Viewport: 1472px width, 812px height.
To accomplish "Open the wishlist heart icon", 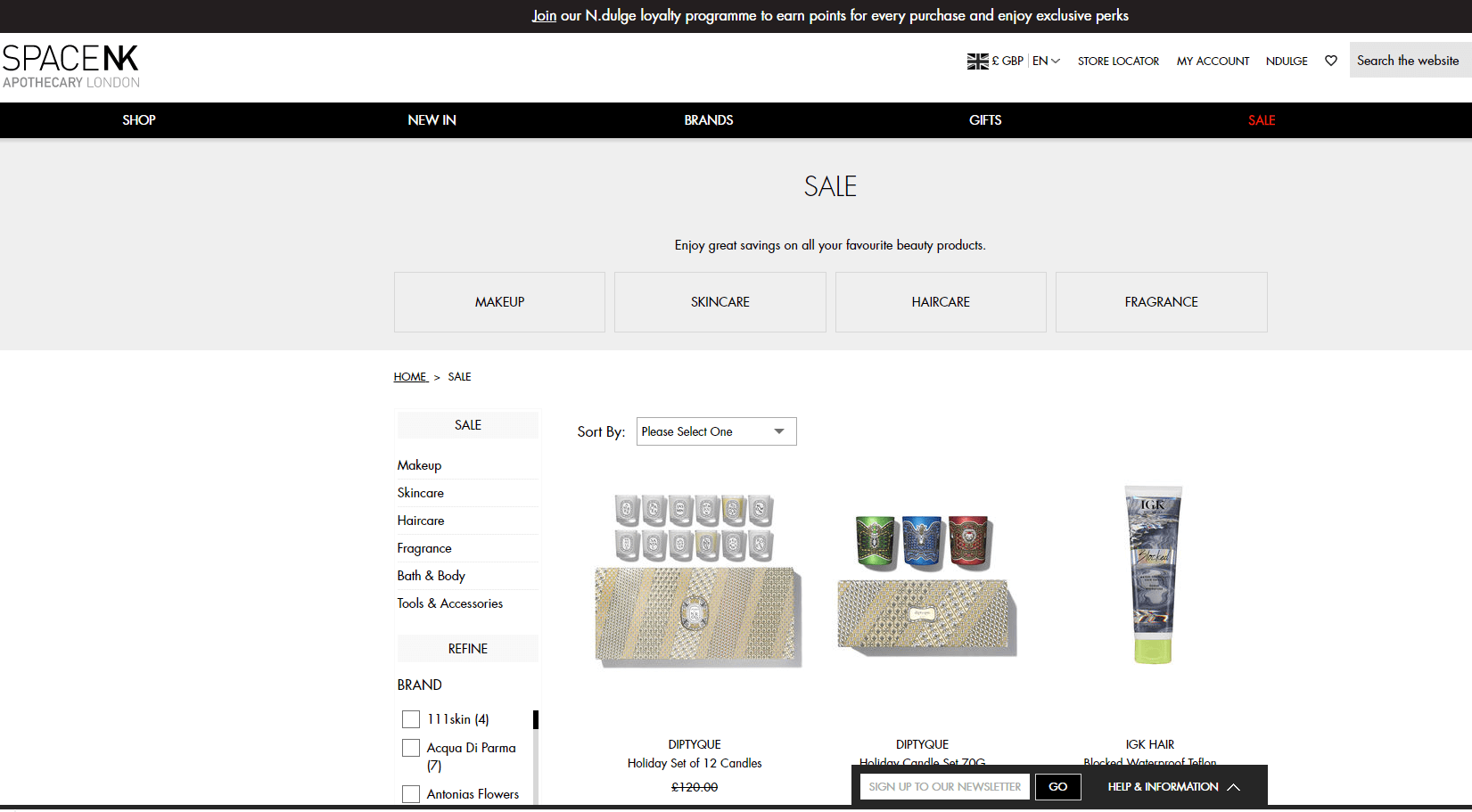I will point(1331,61).
